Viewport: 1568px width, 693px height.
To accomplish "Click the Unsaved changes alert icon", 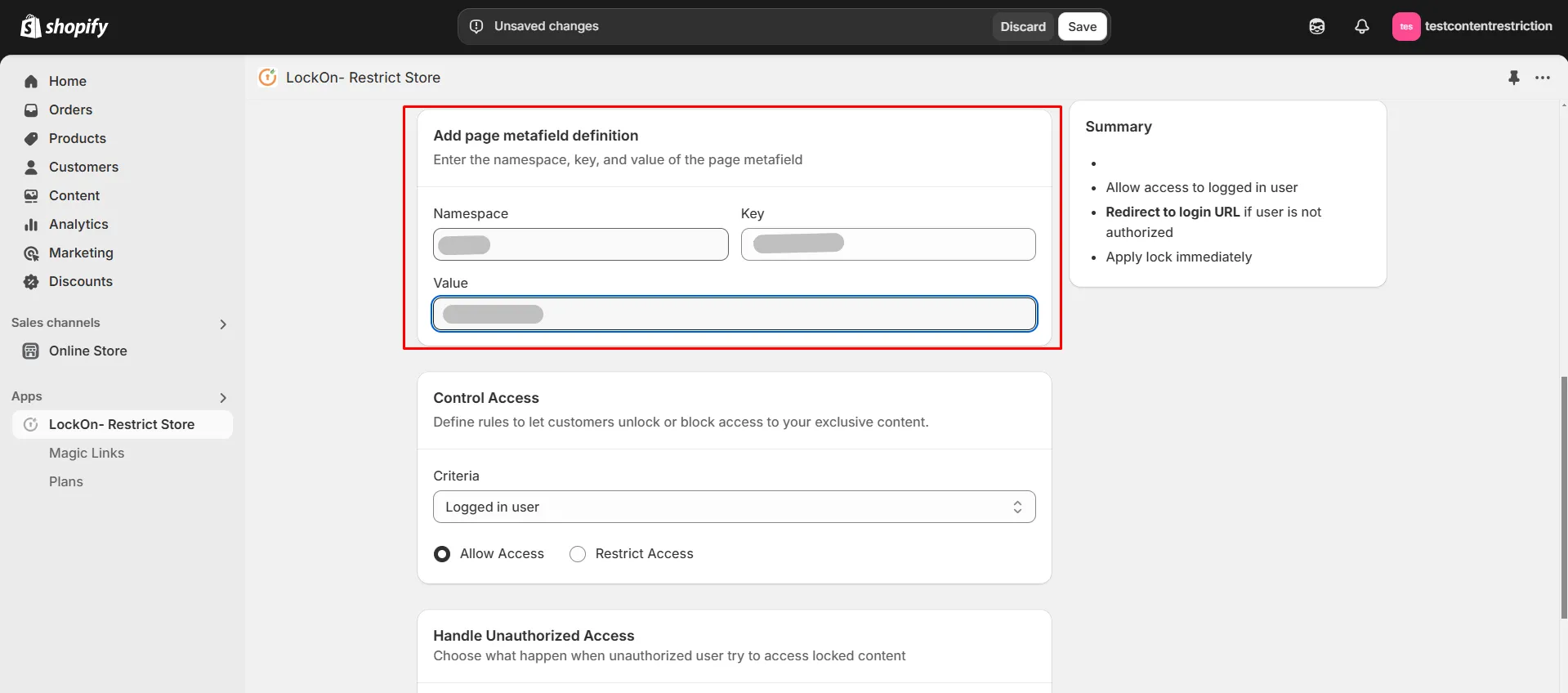I will (x=476, y=26).
